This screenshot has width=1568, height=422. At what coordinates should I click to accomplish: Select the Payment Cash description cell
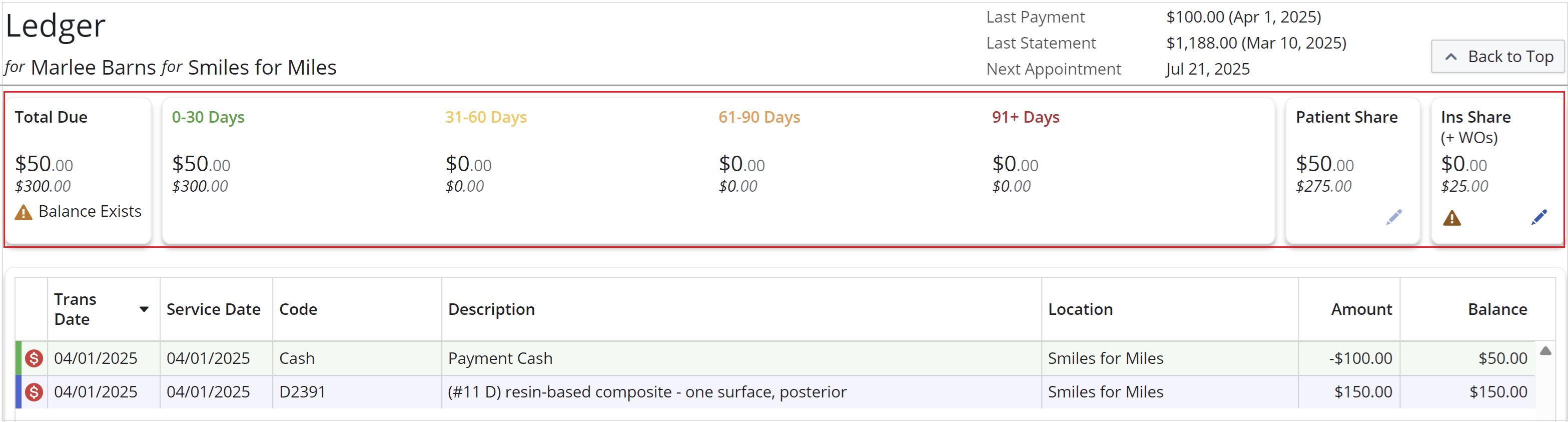[x=741, y=358]
